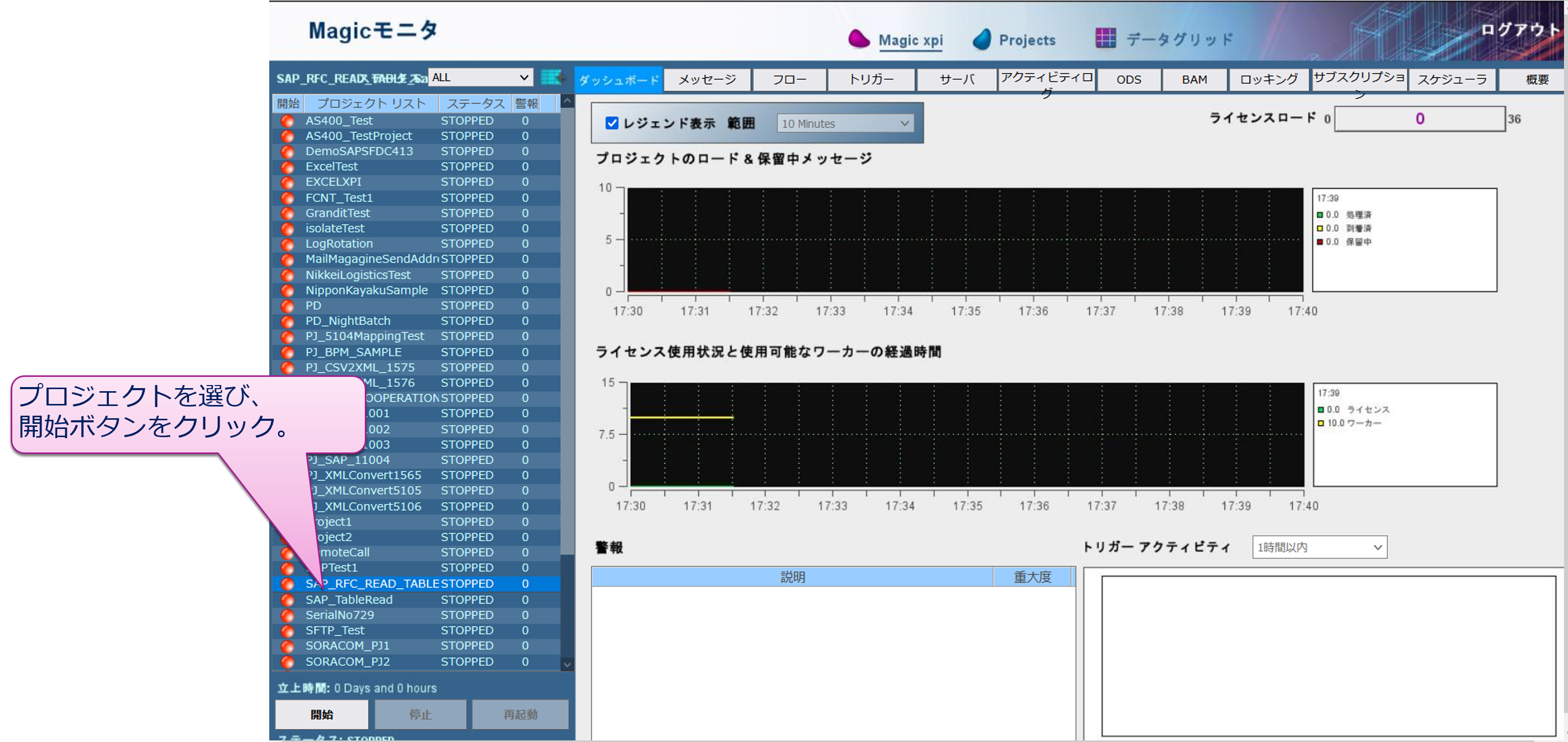The height and width of the screenshot is (742, 1568).
Task: Click the status icon for ExcelTest
Action: click(287, 166)
